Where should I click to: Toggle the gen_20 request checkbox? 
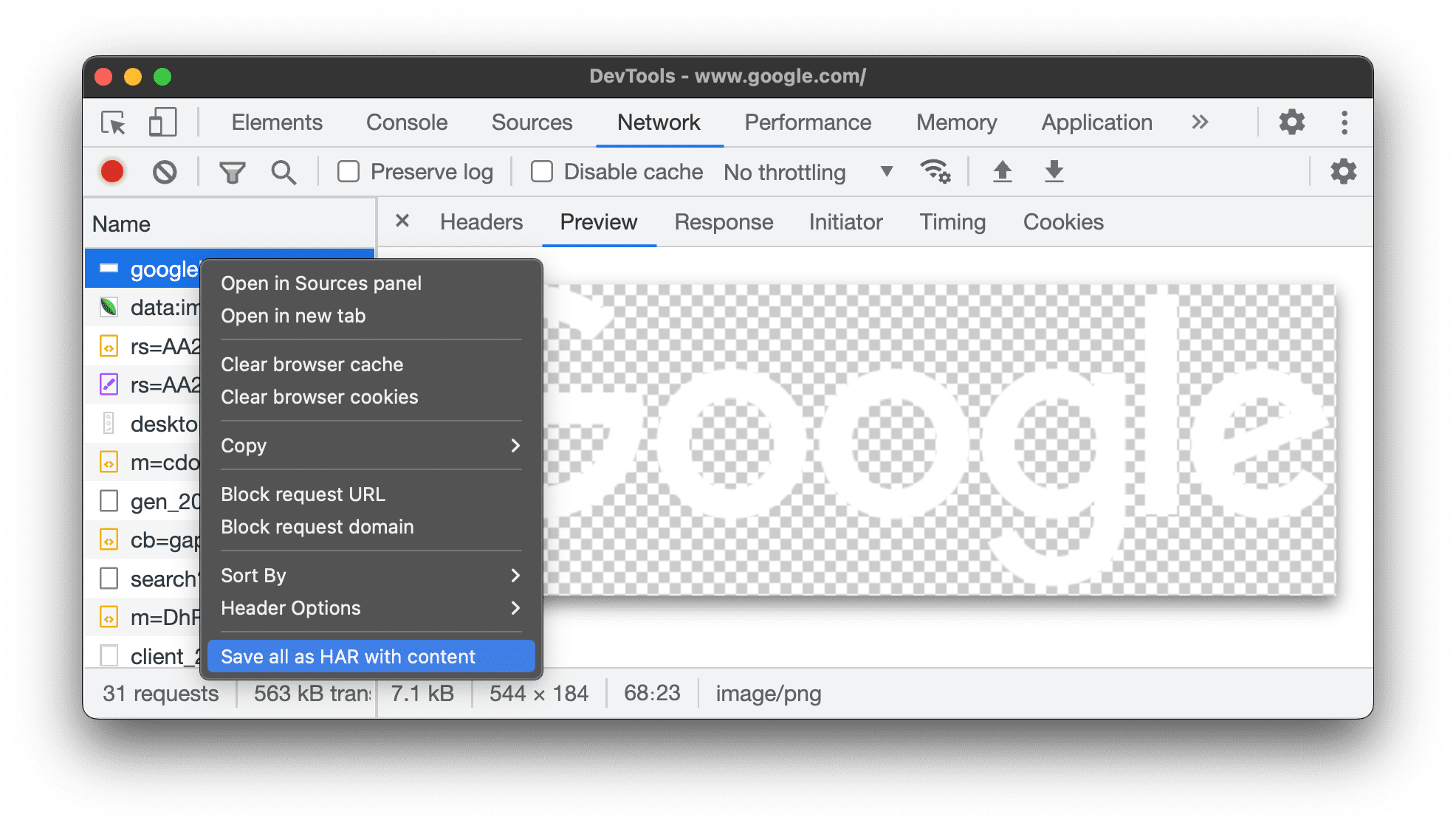(x=111, y=497)
